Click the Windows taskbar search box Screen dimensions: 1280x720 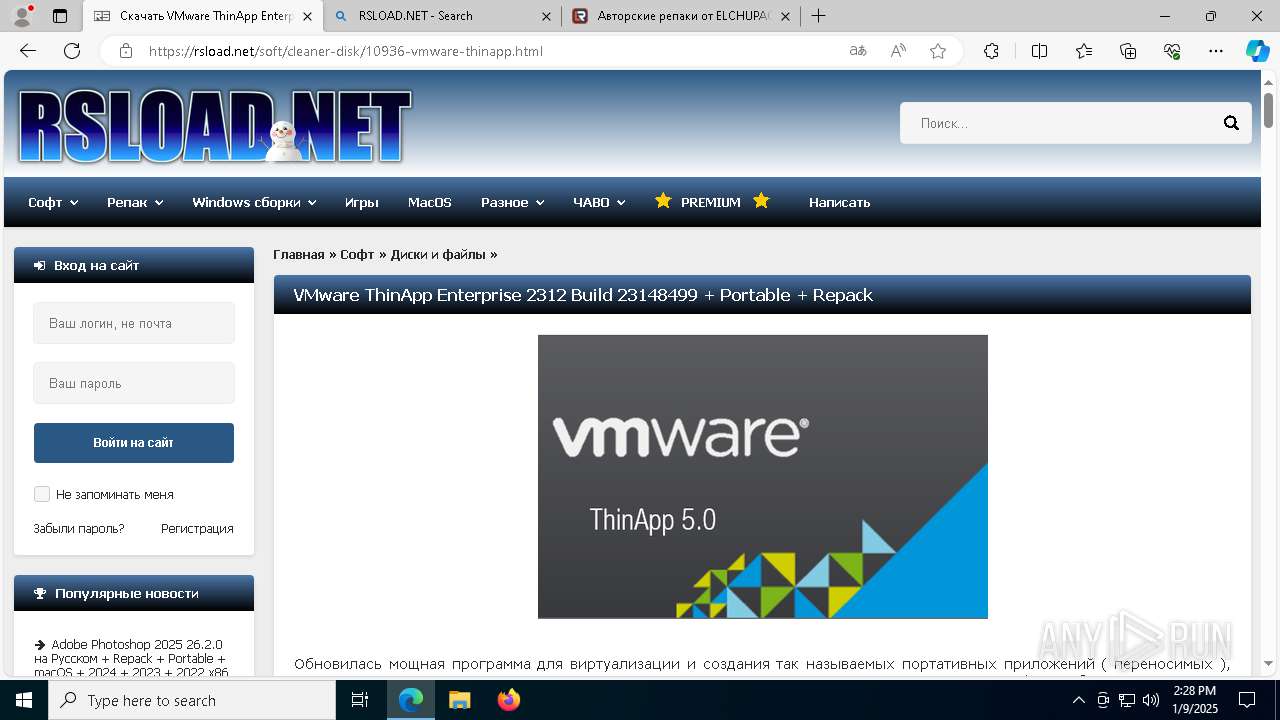click(x=192, y=700)
